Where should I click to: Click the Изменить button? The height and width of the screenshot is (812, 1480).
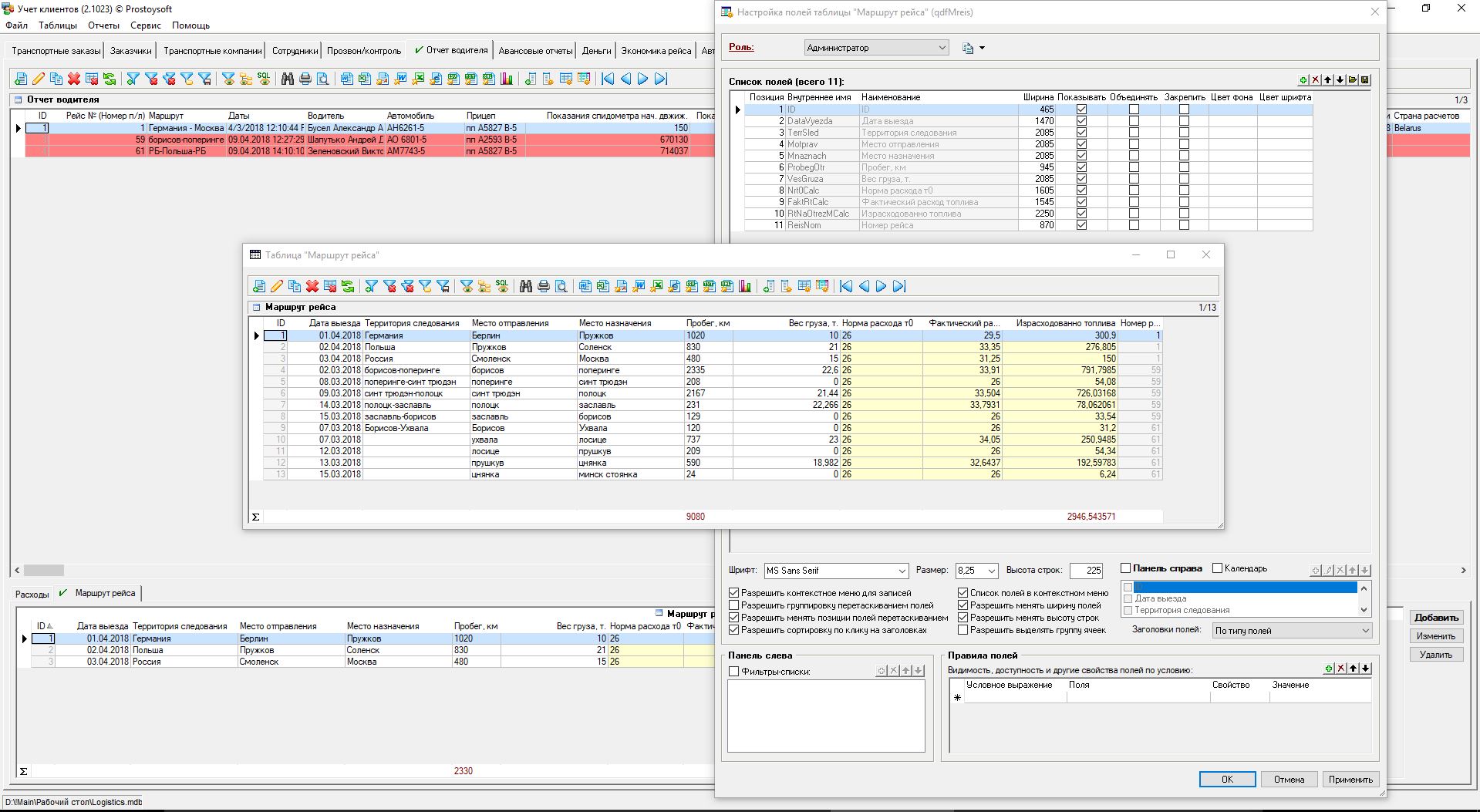[x=1436, y=636]
